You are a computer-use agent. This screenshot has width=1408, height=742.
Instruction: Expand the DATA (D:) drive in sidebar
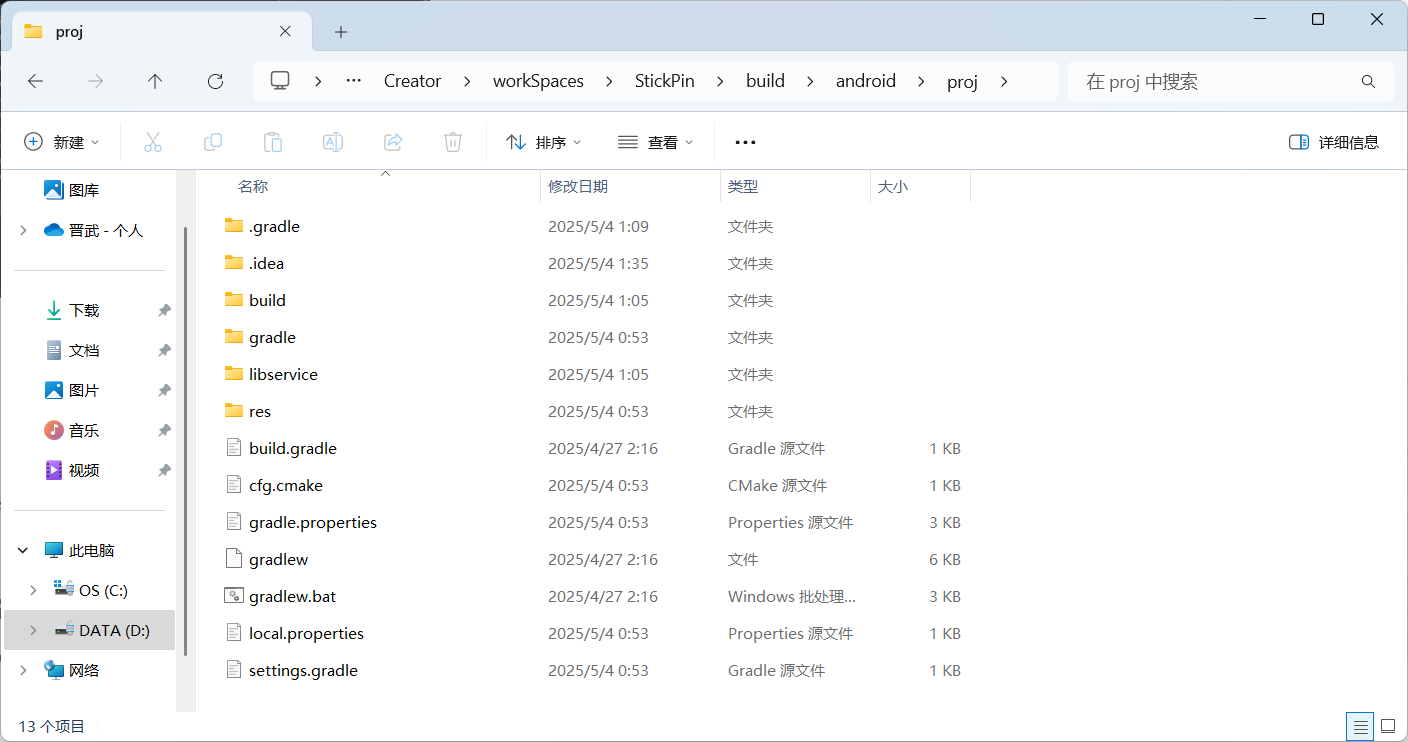pyautogui.click(x=33, y=630)
